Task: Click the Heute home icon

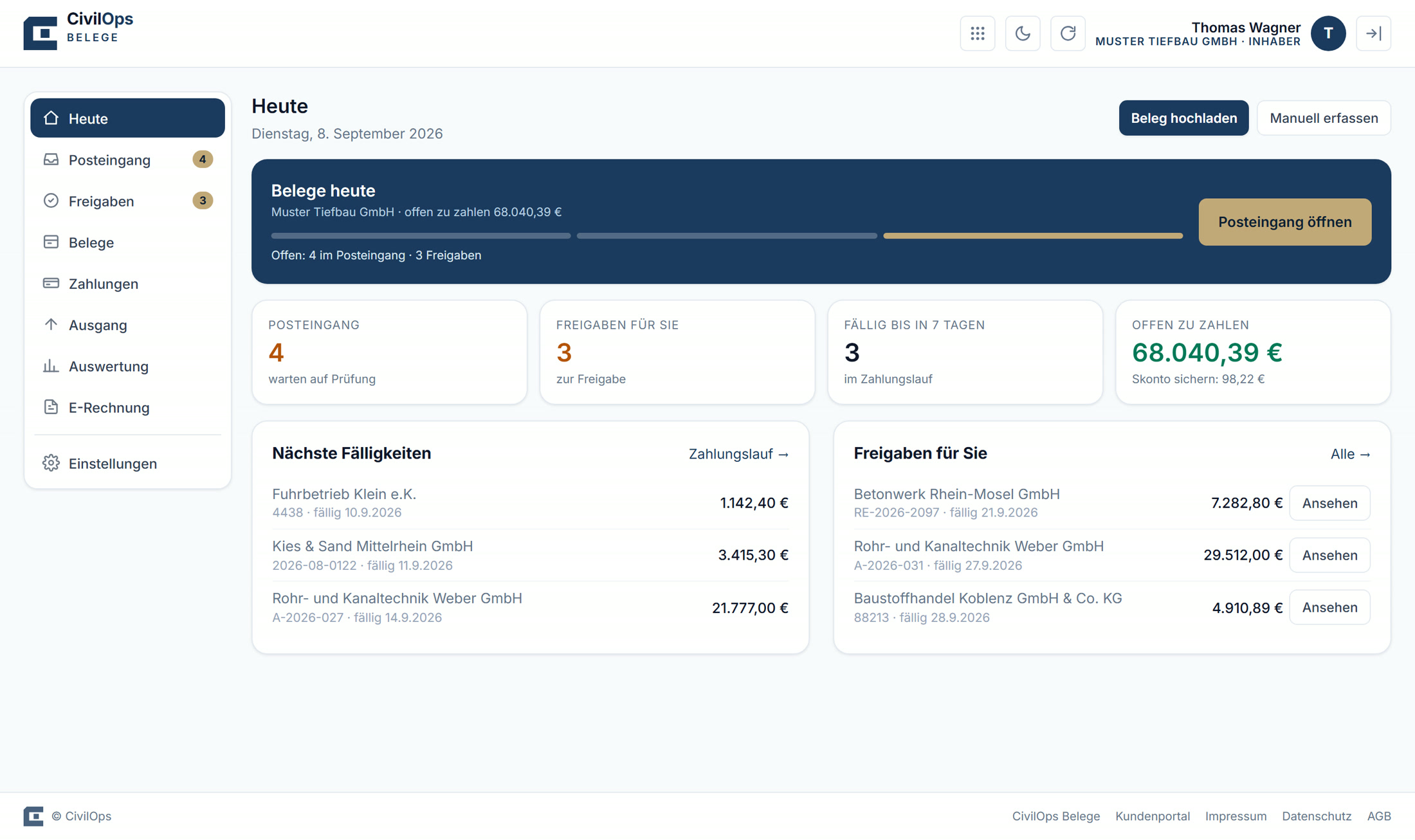Action: (x=51, y=118)
